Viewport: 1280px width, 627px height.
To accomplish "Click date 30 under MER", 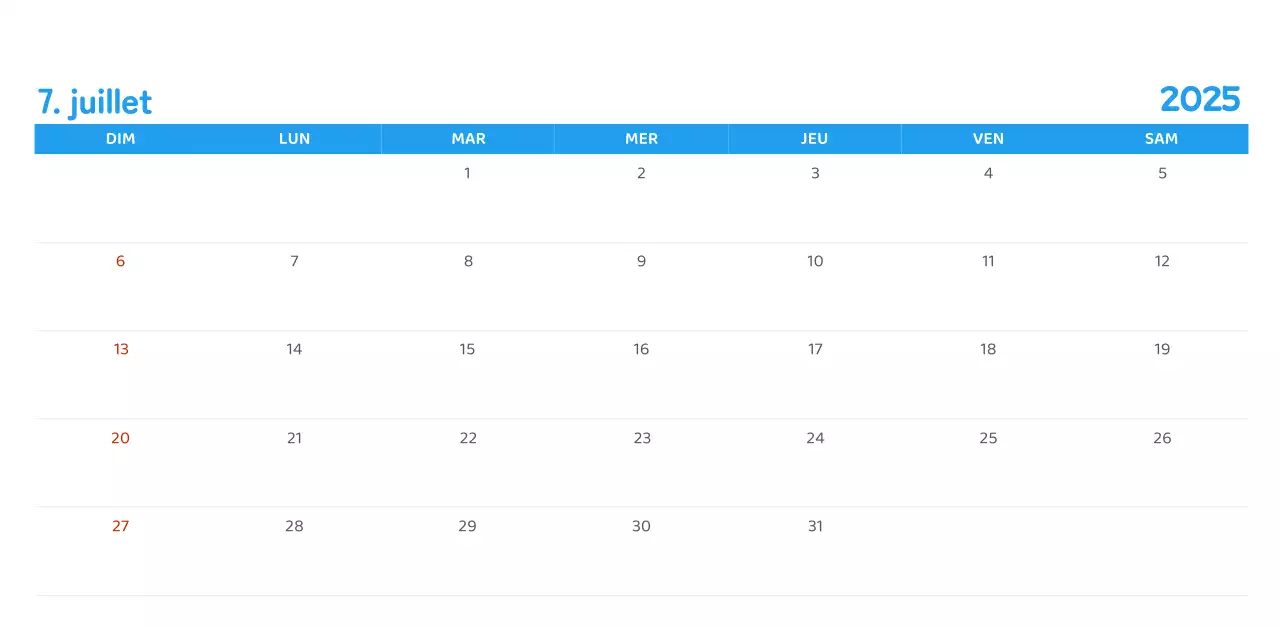I will pyautogui.click(x=641, y=526).
